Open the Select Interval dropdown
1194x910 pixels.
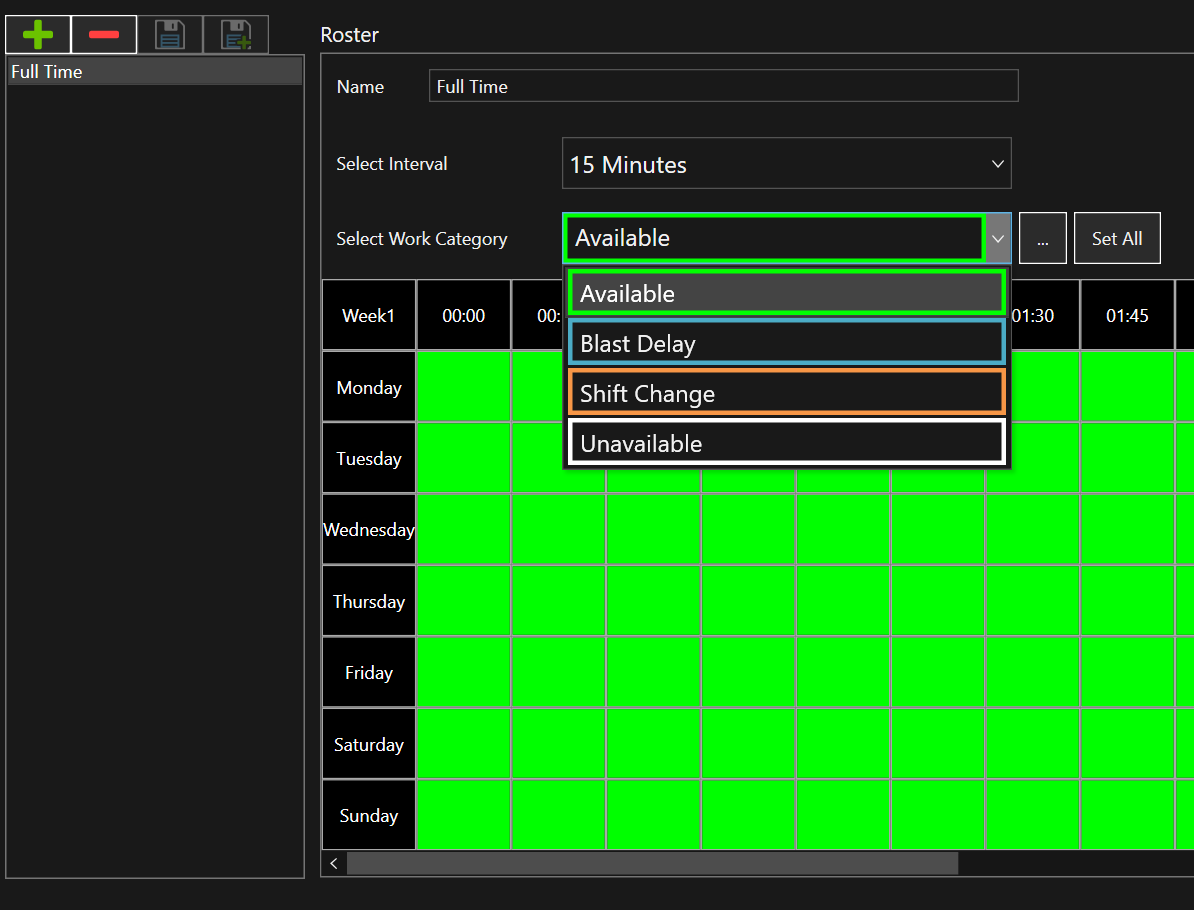pyautogui.click(x=786, y=164)
